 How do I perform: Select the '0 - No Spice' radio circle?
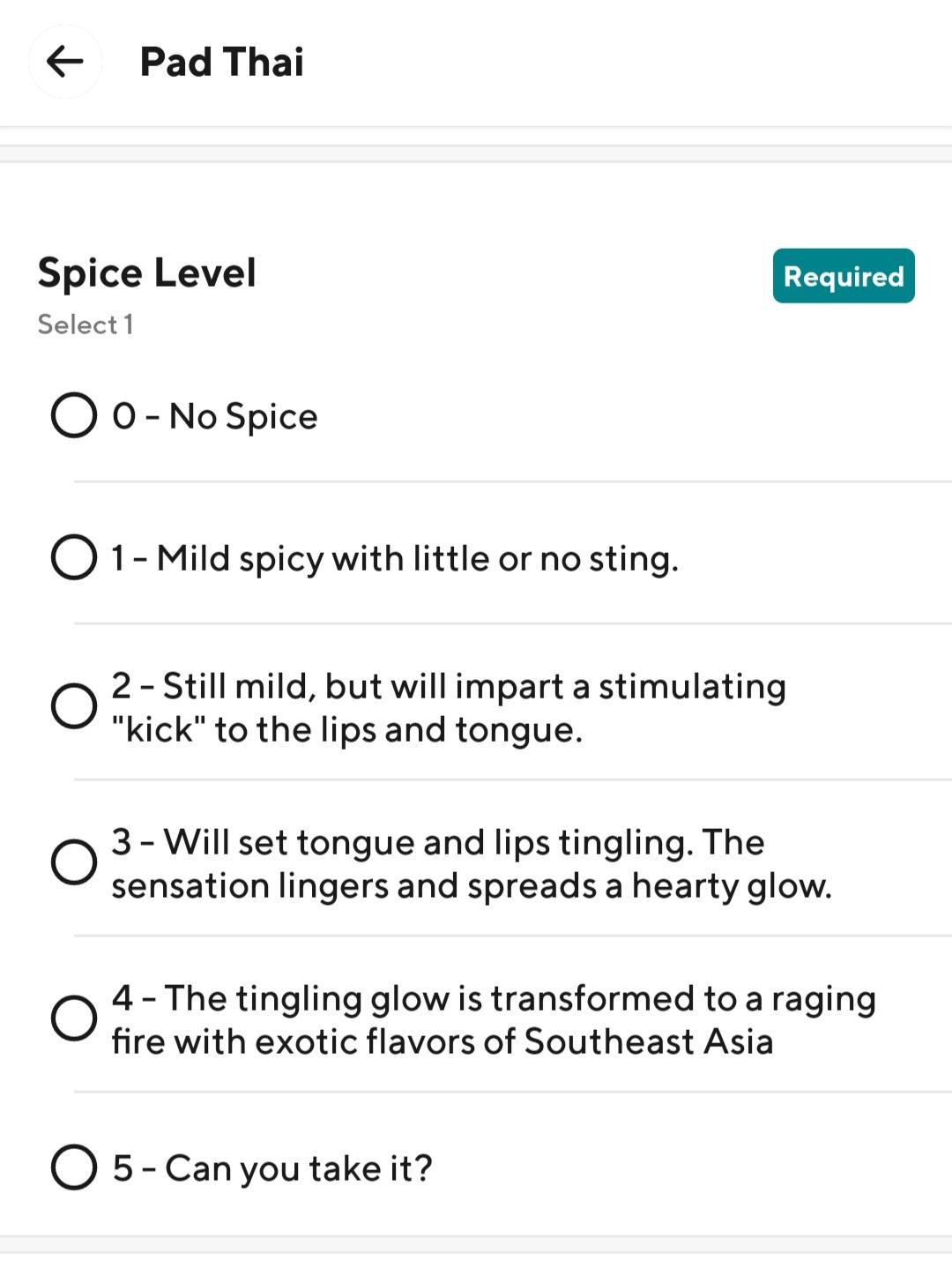[x=74, y=415]
